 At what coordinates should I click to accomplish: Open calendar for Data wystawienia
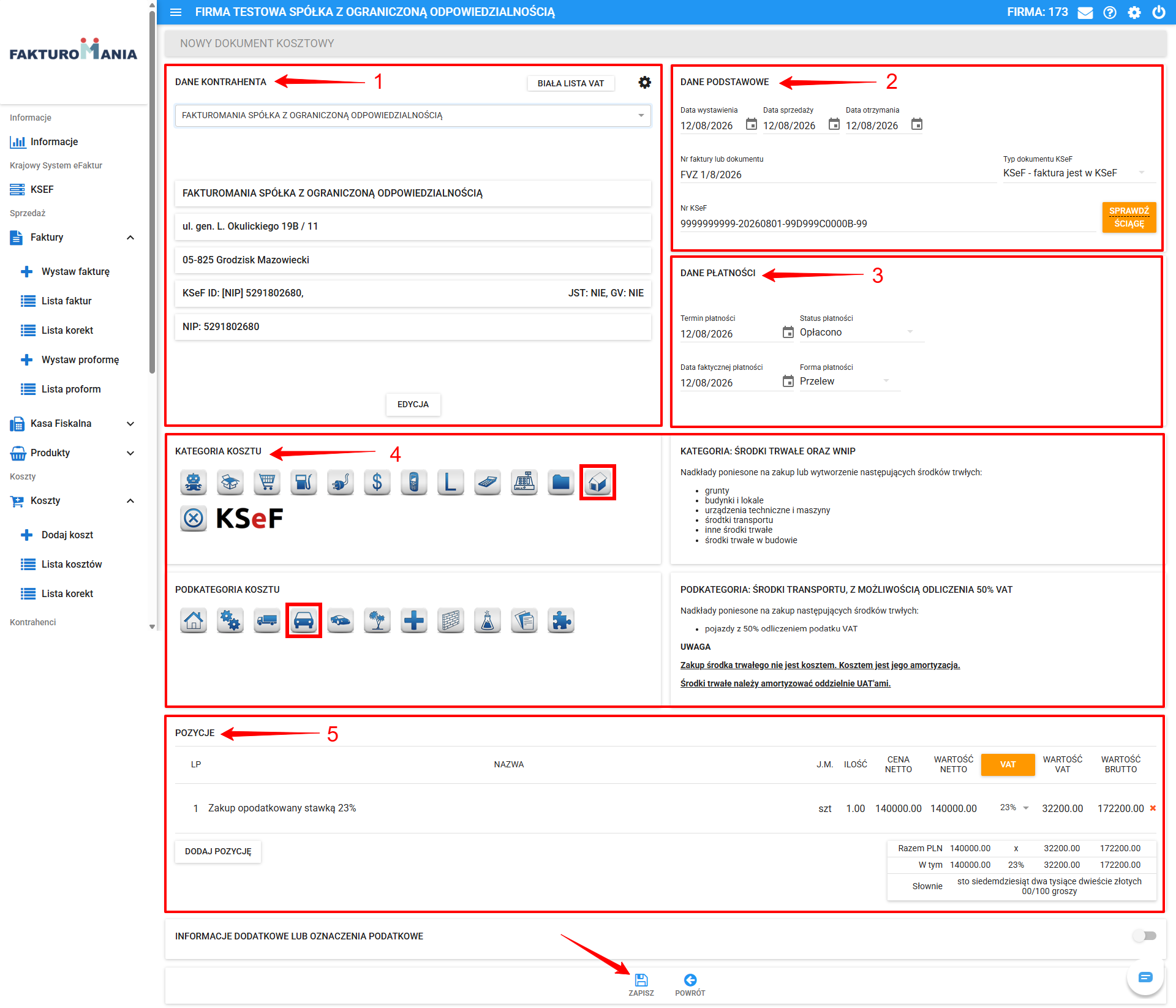click(752, 124)
